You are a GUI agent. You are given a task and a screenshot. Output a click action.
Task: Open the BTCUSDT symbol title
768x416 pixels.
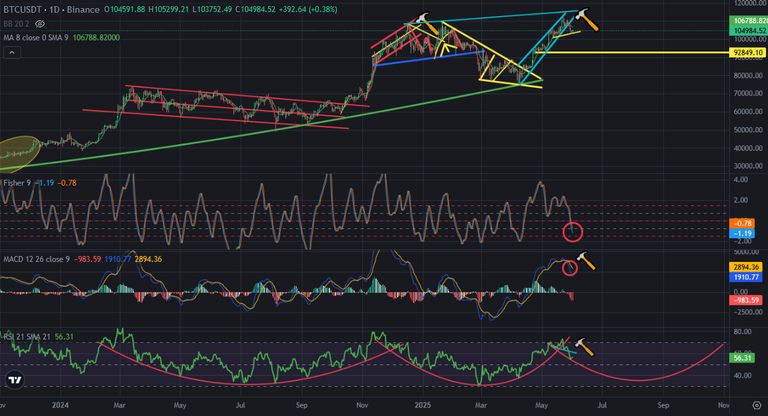click(51, 9)
